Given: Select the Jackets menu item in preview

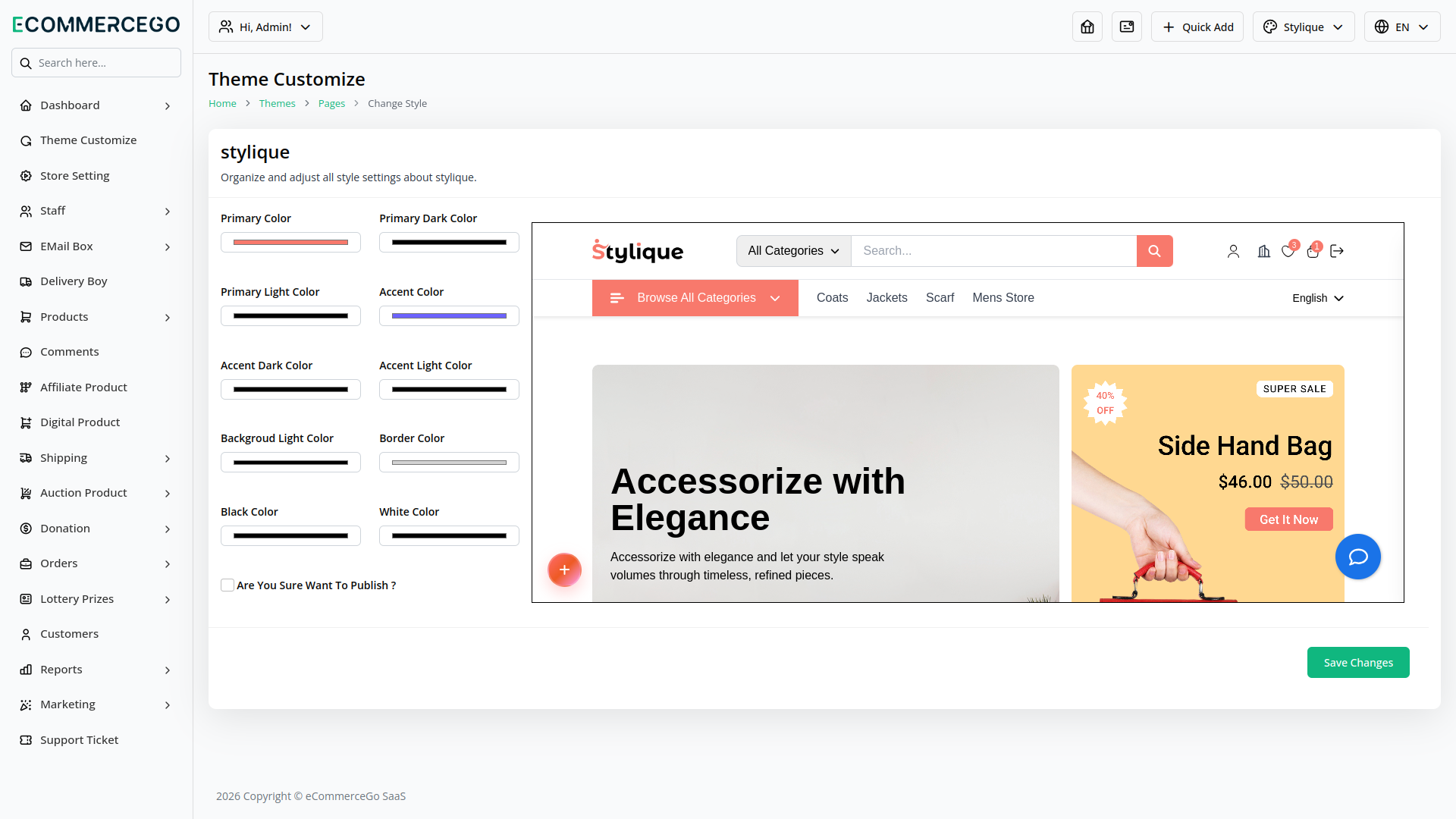Looking at the screenshot, I should click(x=886, y=298).
